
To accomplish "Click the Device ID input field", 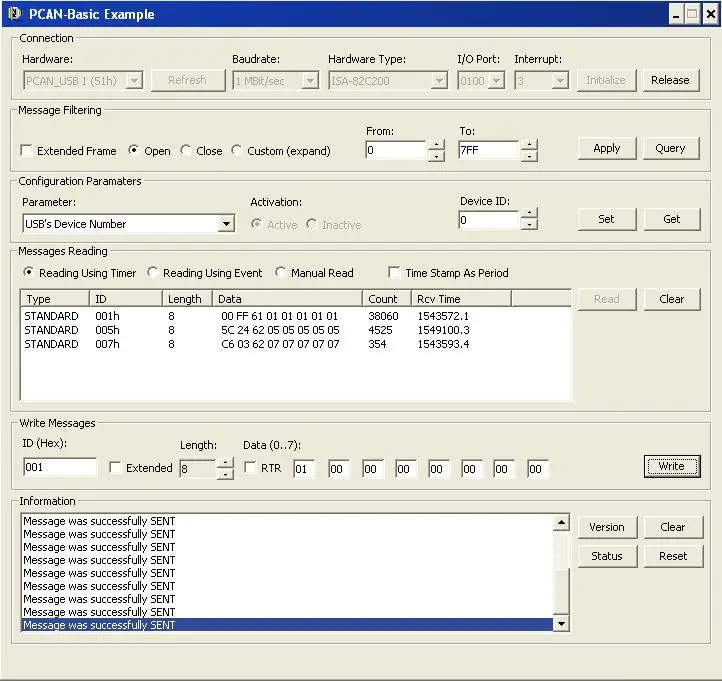I will click(x=489, y=220).
